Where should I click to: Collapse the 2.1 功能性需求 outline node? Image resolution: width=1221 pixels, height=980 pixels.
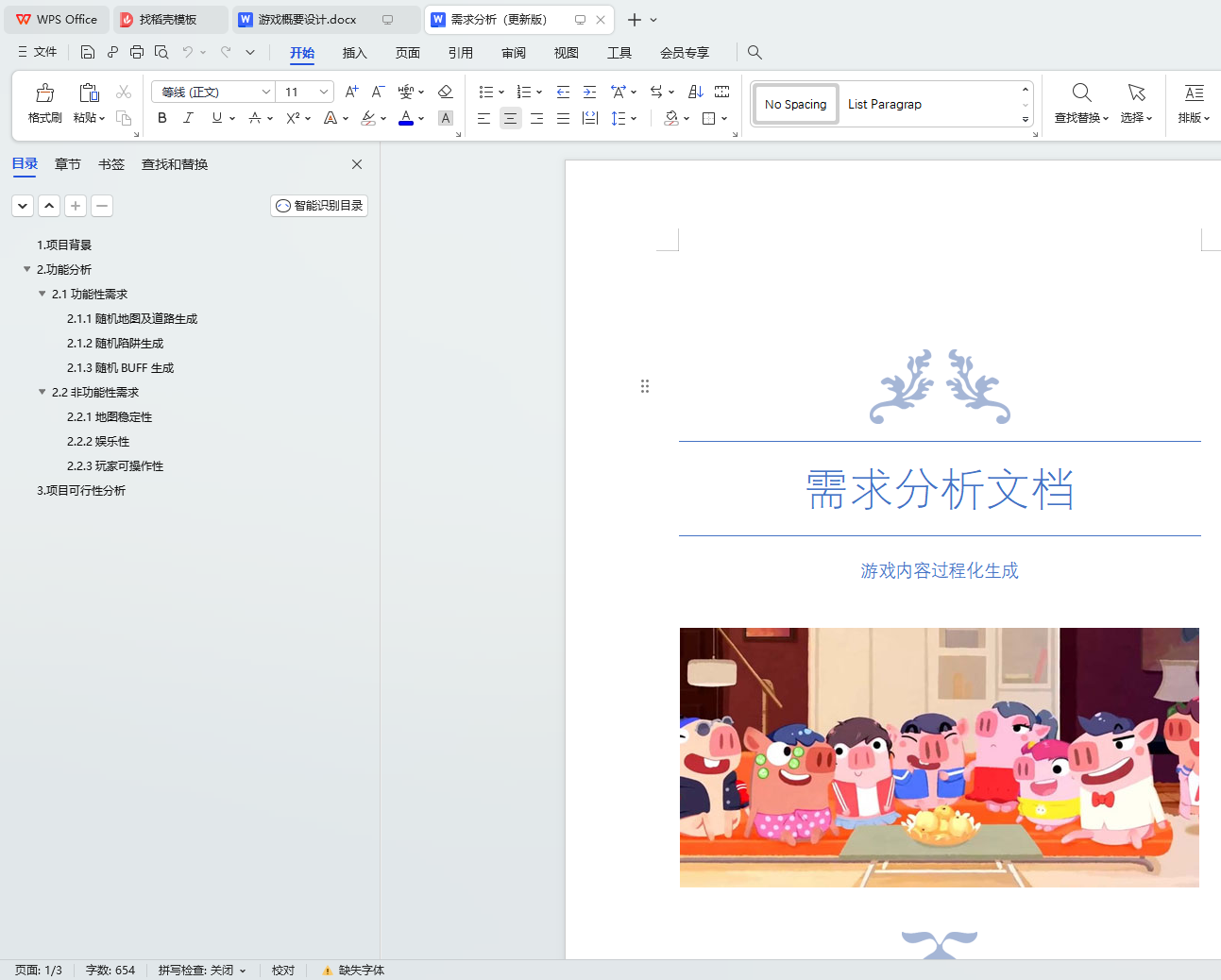(42, 294)
